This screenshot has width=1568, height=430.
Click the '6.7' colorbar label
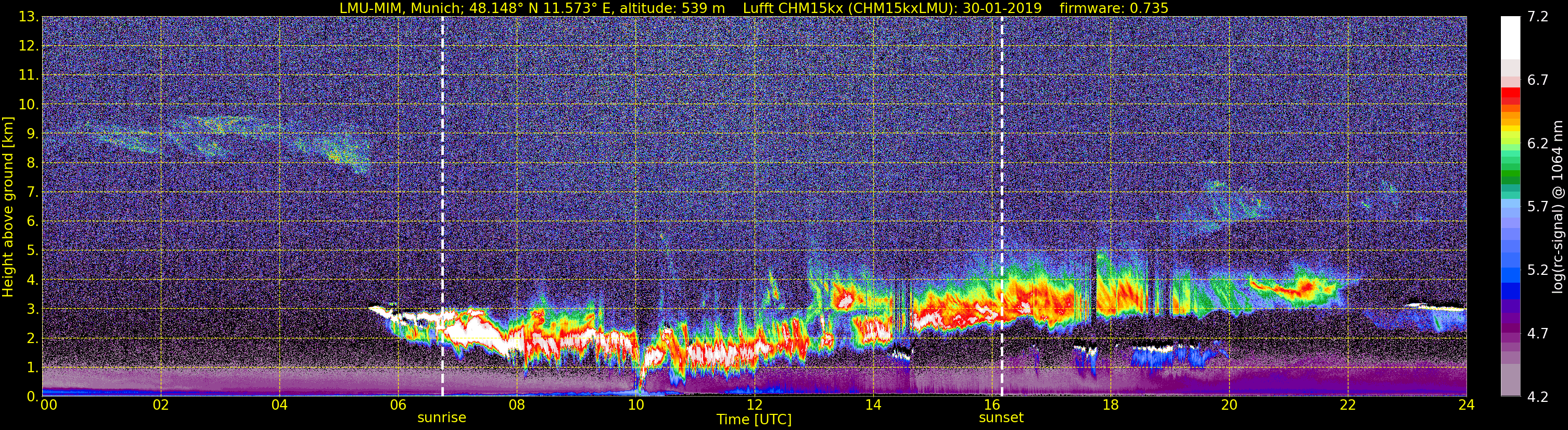[x=1538, y=80]
